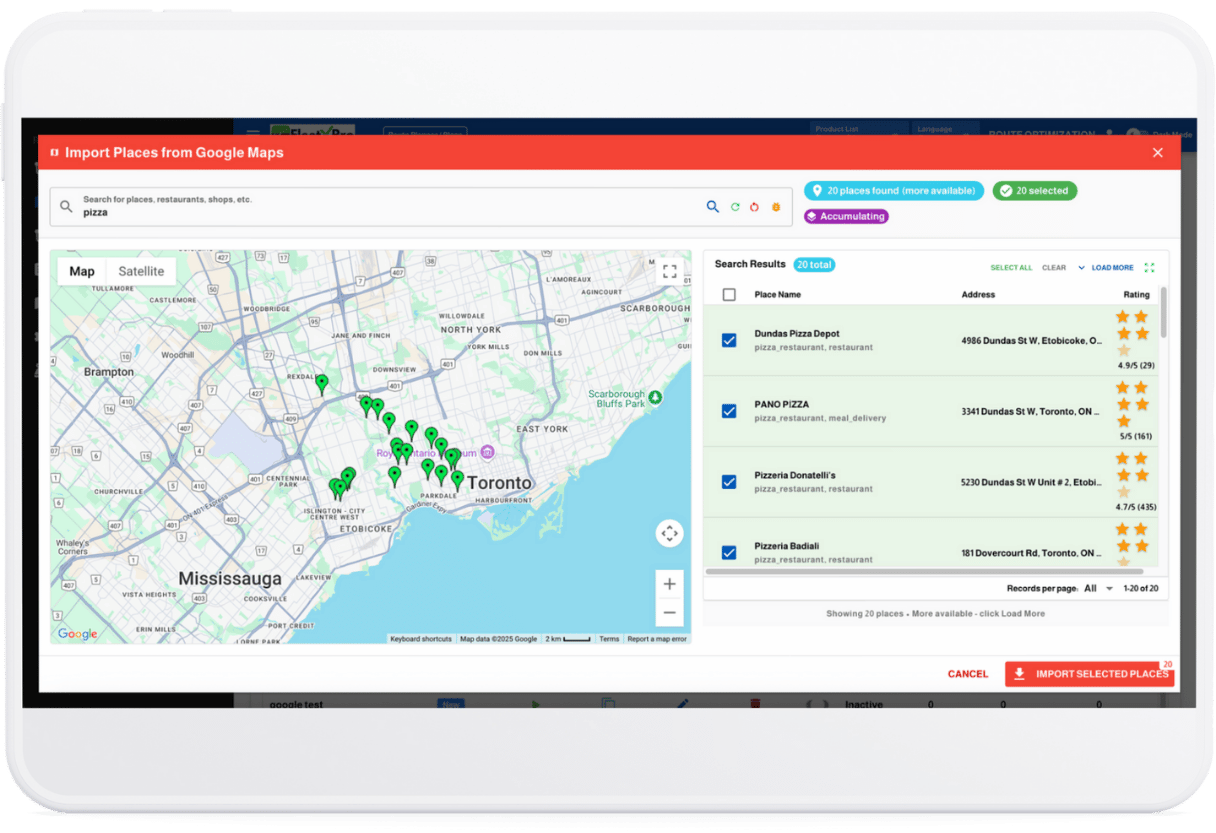Click the blue magnifier search icon
The height and width of the screenshot is (833, 1216).
click(713, 207)
